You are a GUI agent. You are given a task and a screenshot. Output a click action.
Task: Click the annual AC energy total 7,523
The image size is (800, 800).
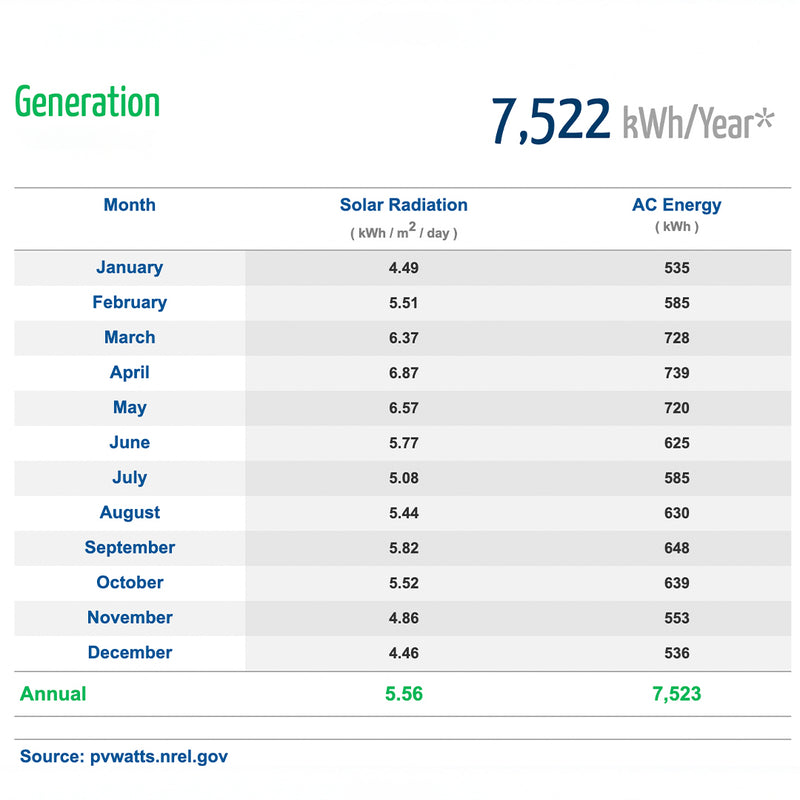pyautogui.click(x=676, y=694)
